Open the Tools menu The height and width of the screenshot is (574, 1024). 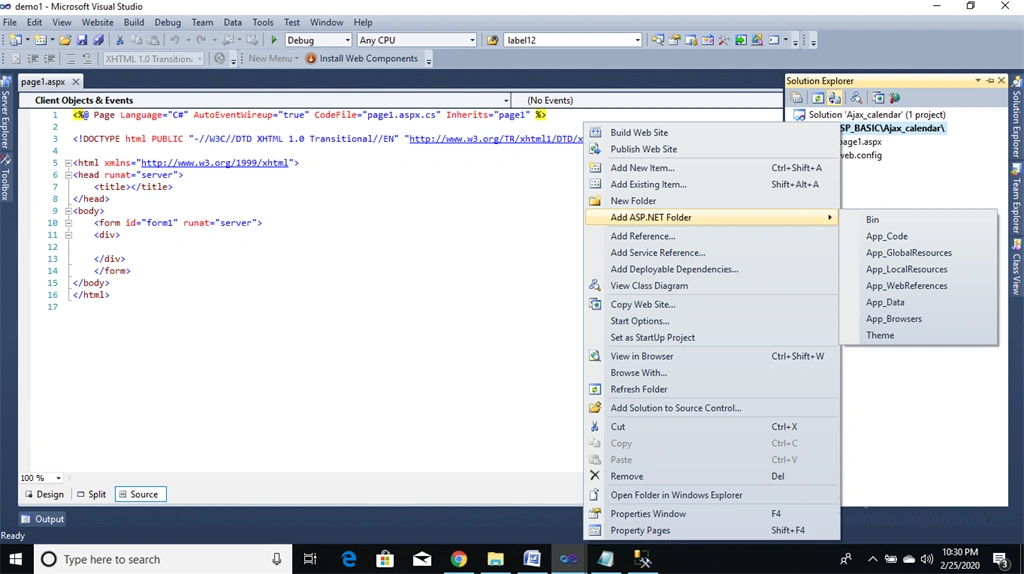pyautogui.click(x=263, y=22)
